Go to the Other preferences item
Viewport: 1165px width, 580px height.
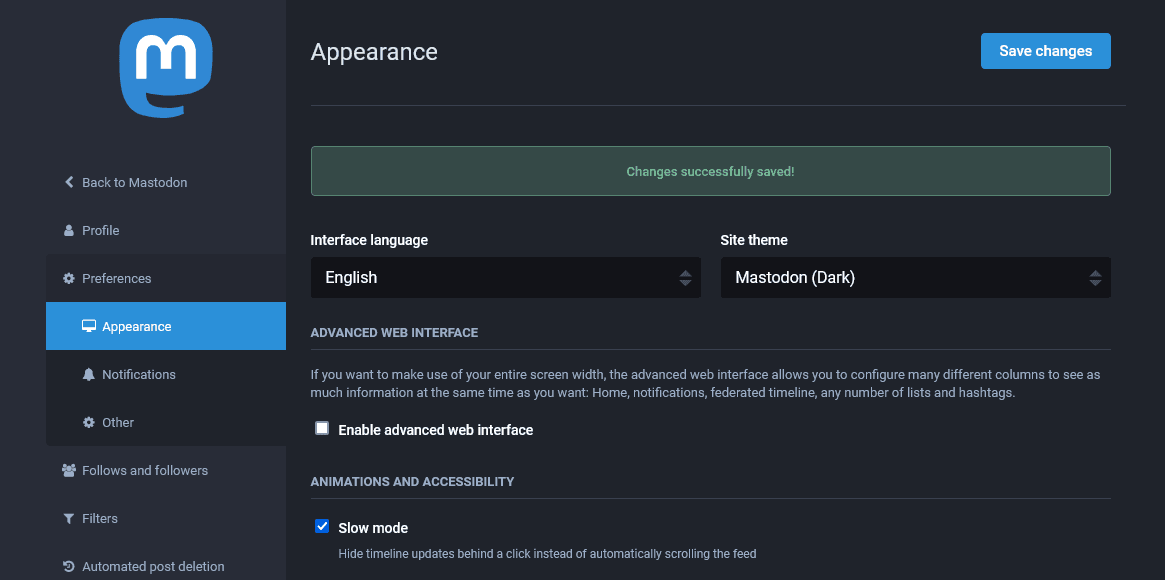pos(118,422)
